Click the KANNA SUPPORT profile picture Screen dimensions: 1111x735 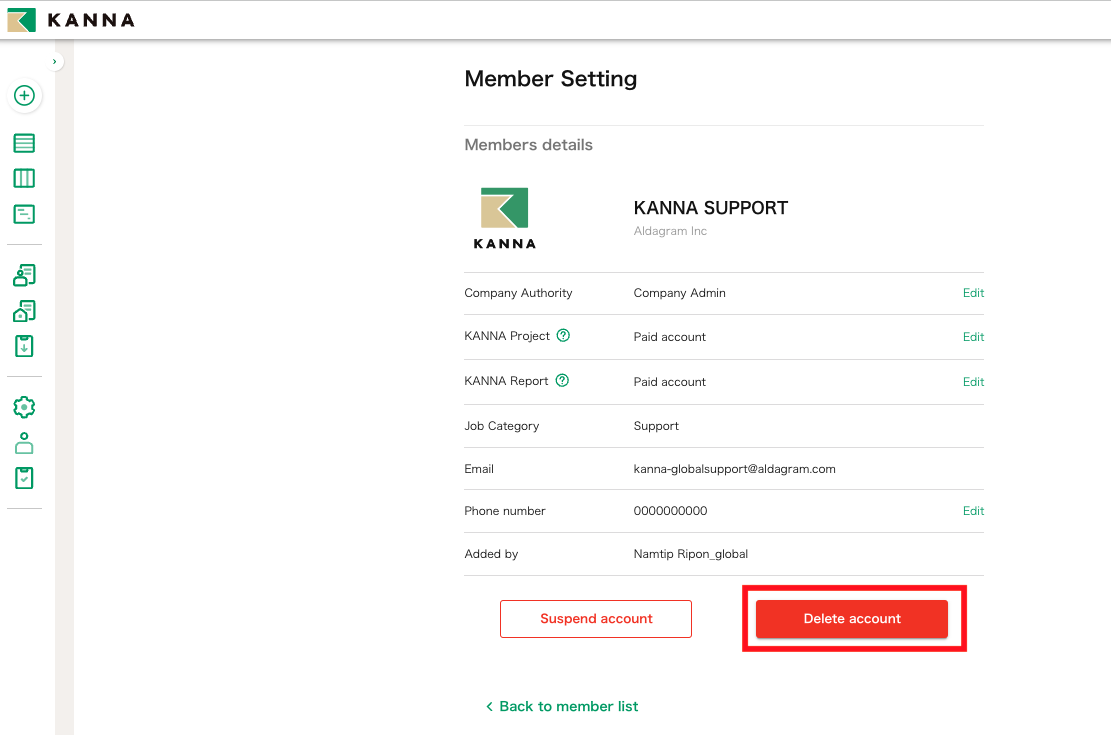coord(504,217)
